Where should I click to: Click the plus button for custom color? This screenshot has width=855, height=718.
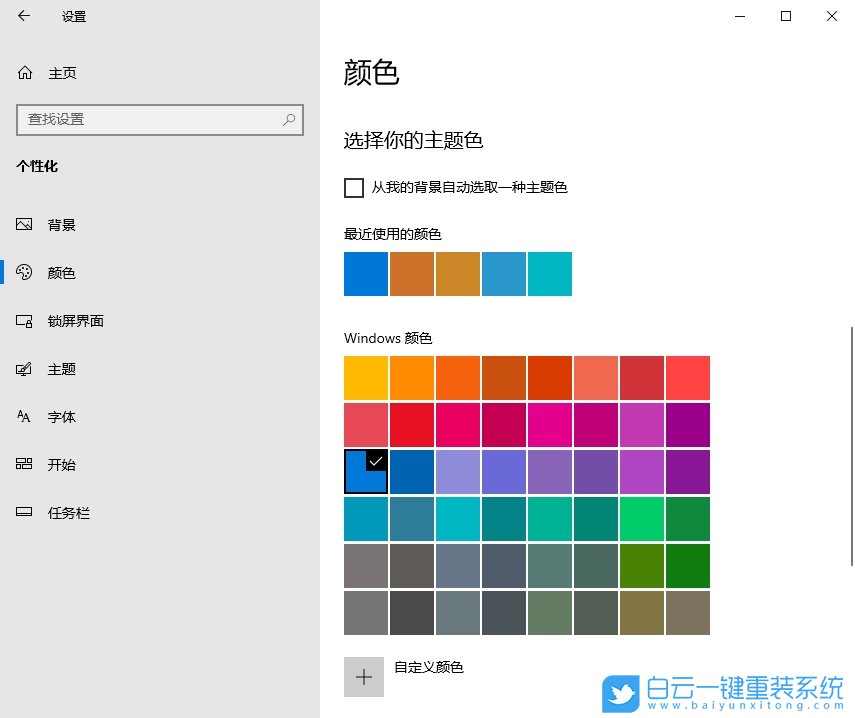(x=364, y=677)
